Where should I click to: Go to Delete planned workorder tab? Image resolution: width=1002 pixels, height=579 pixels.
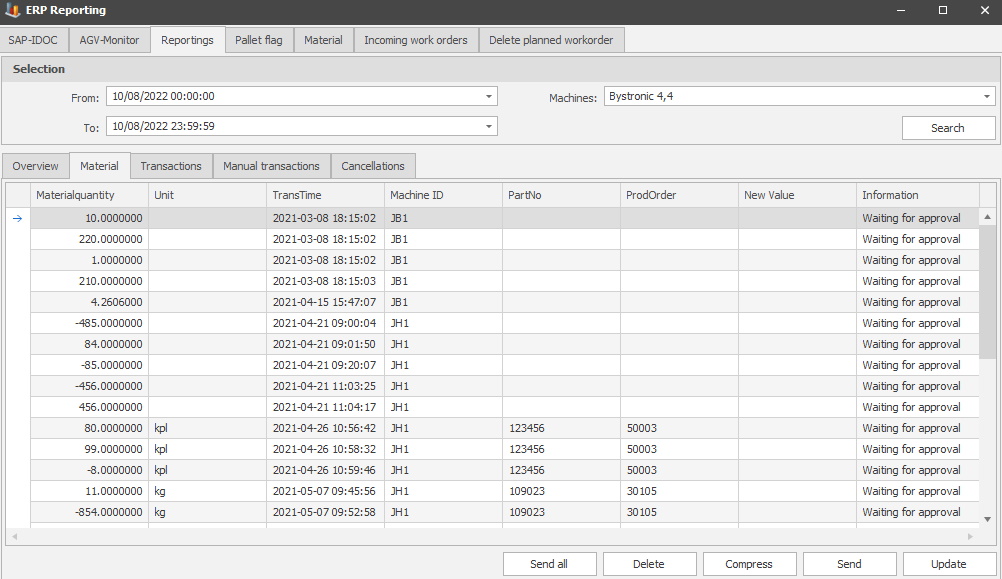pos(551,40)
